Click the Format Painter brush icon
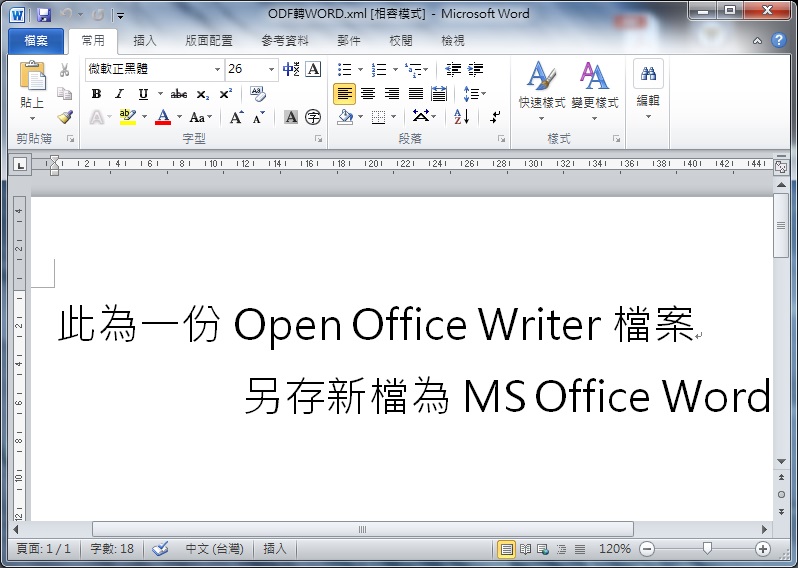The image size is (798, 568). (x=65, y=117)
